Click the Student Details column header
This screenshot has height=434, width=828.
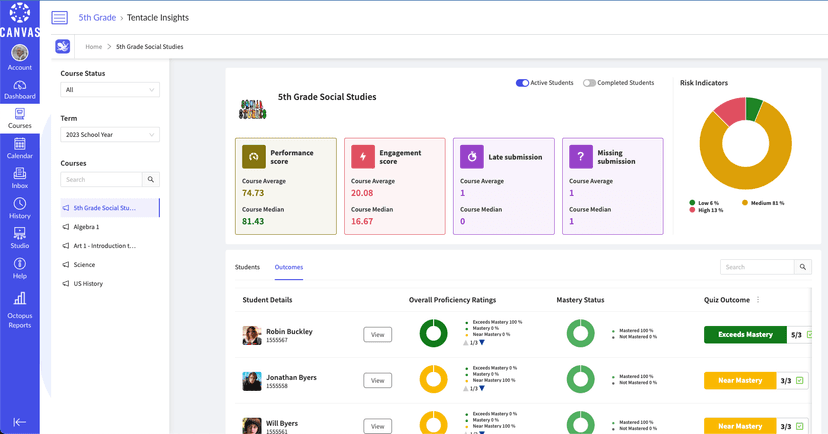pos(267,300)
